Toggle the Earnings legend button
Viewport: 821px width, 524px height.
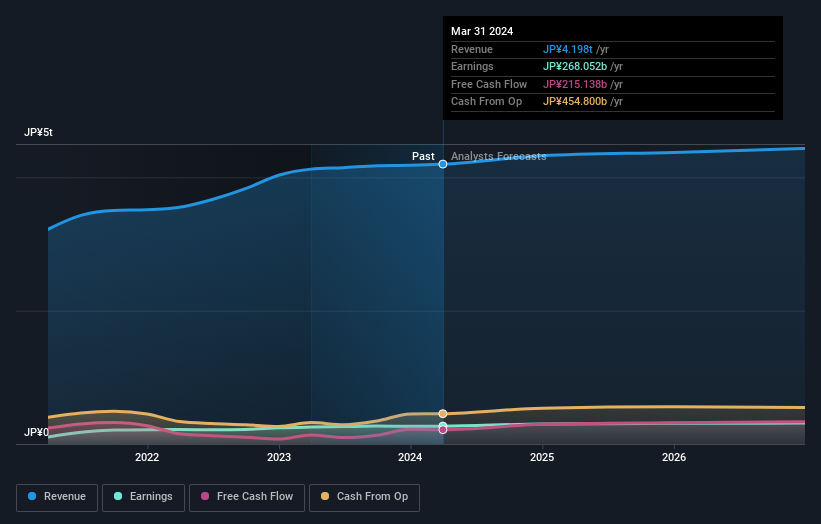tap(143, 497)
